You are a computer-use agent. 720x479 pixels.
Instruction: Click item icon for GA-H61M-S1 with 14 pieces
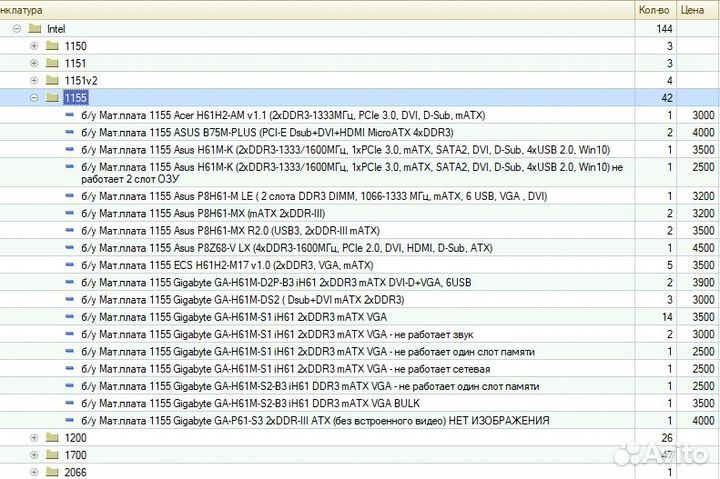tap(70, 316)
